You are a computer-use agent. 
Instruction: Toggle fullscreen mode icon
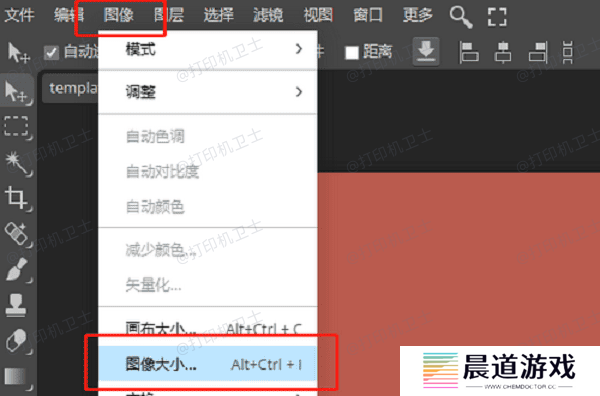click(497, 17)
